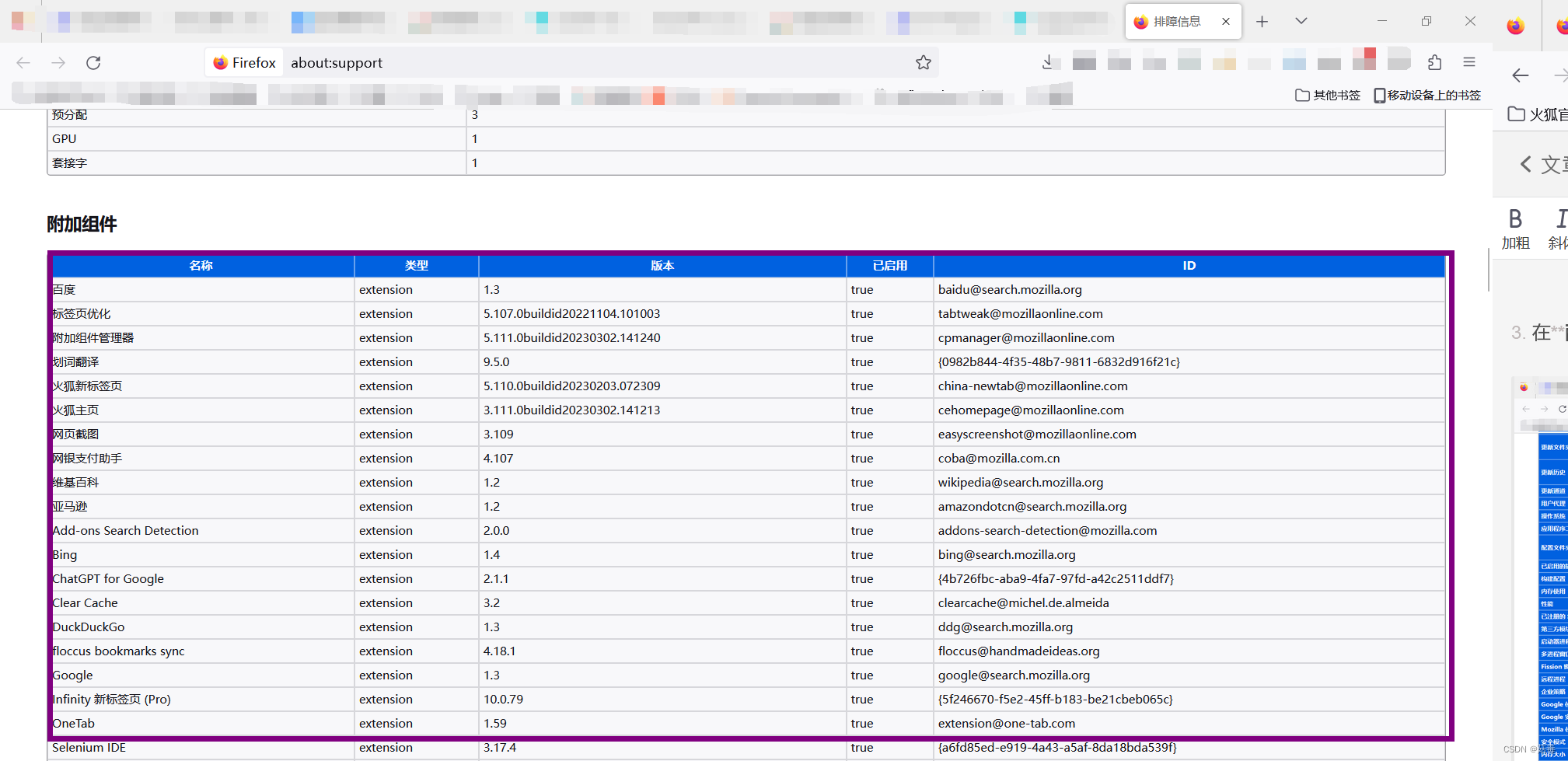Select the 套接字 row label
This screenshot has width=1568, height=761.
pos(69,163)
